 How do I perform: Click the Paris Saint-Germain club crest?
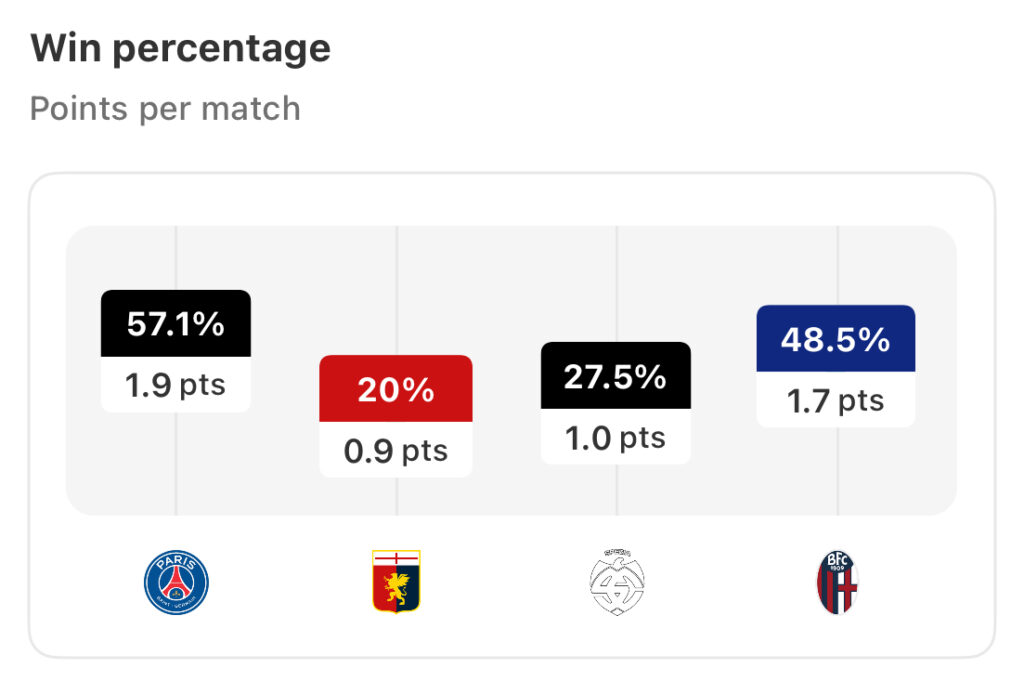(x=176, y=582)
